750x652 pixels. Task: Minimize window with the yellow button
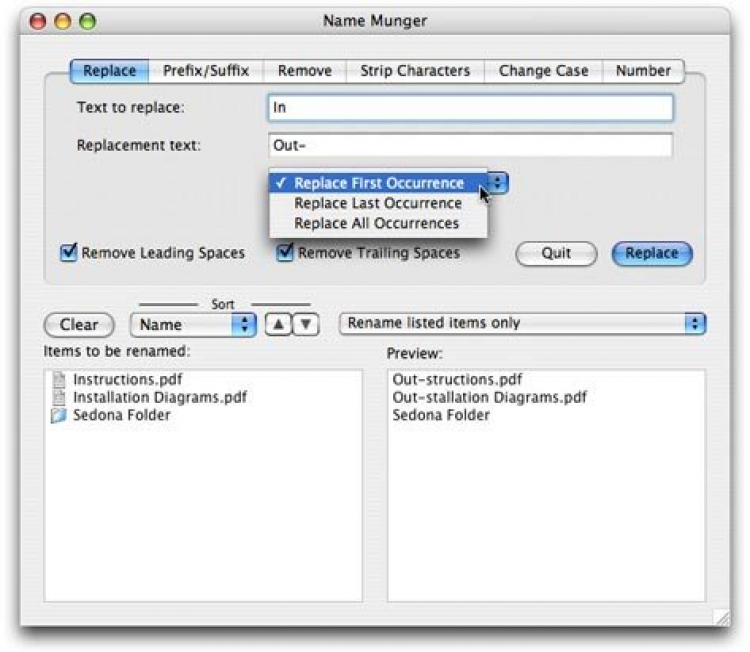63,21
